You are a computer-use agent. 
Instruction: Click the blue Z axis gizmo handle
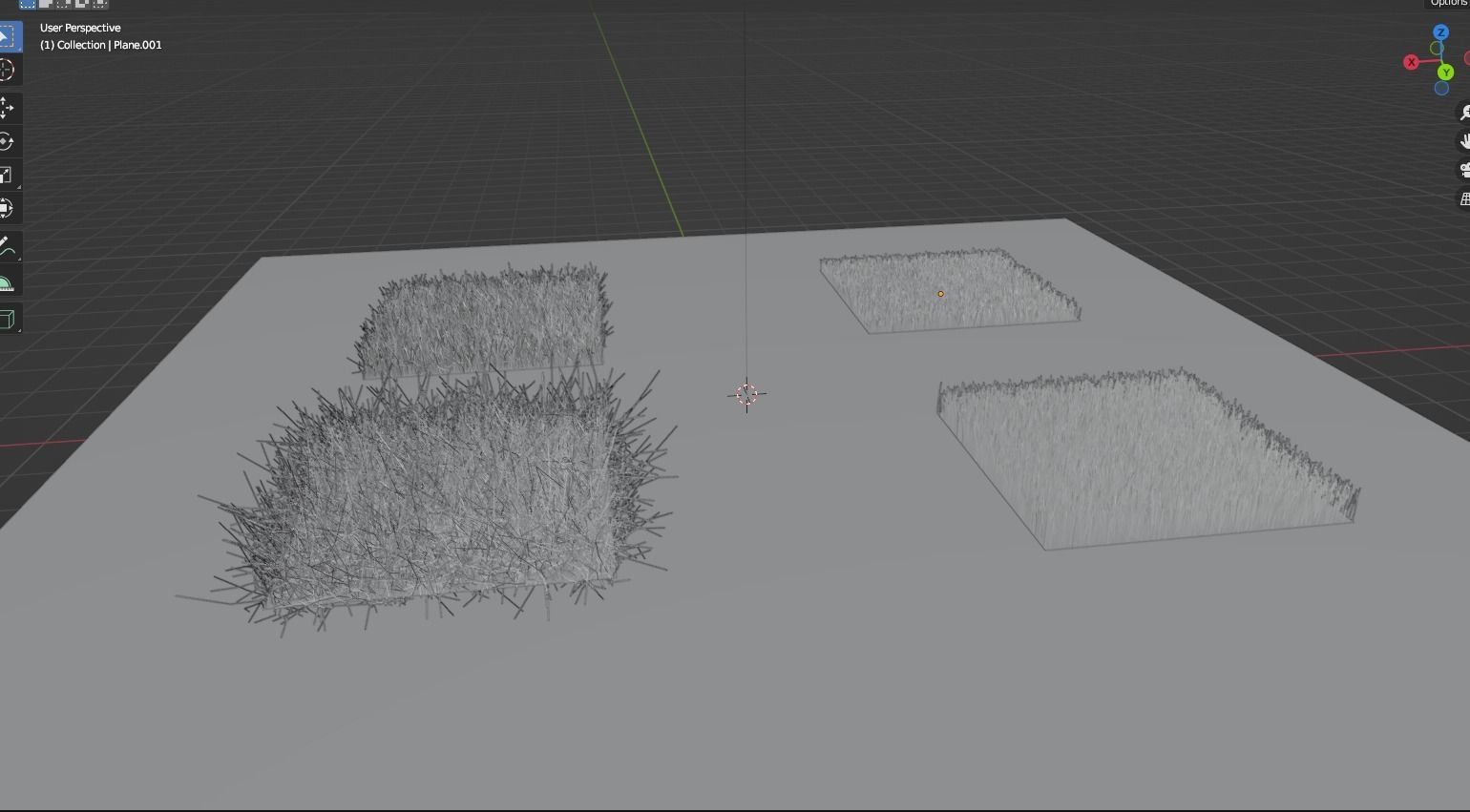click(1441, 32)
